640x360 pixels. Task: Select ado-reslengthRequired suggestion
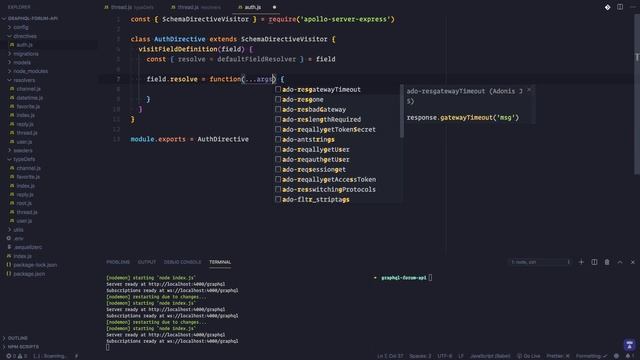[337, 120]
